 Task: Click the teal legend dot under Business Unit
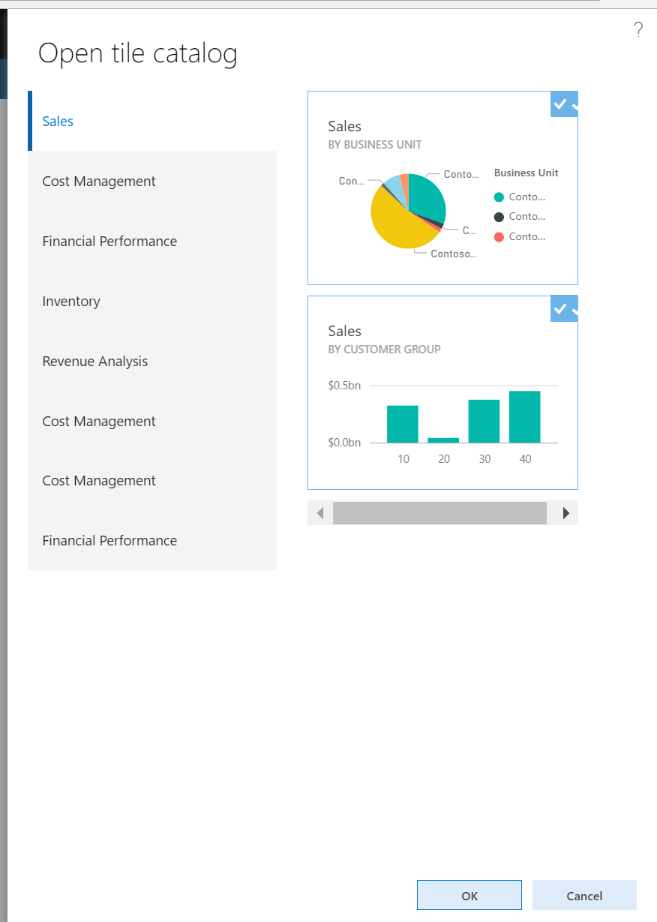[x=499, y=197]
